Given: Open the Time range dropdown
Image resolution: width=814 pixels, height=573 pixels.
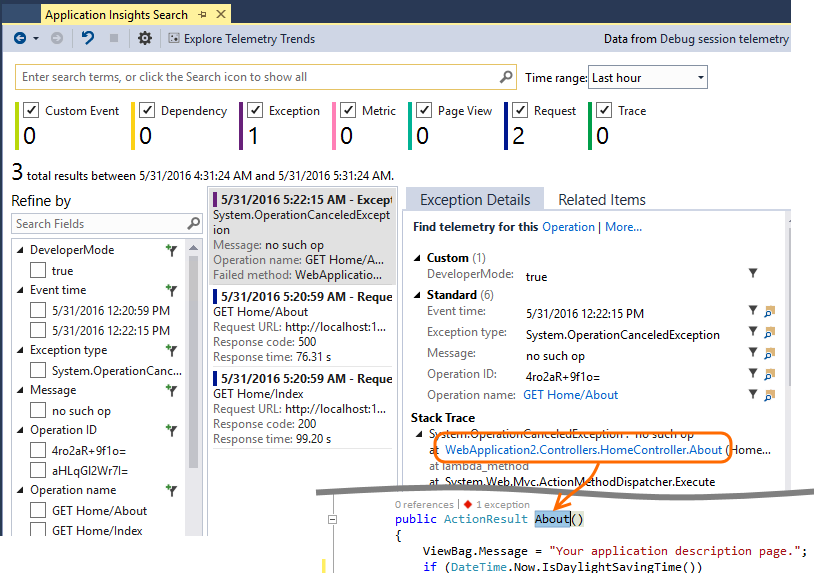Looking at the screenshot, I should pyautogui.click(x=647, y=78).
